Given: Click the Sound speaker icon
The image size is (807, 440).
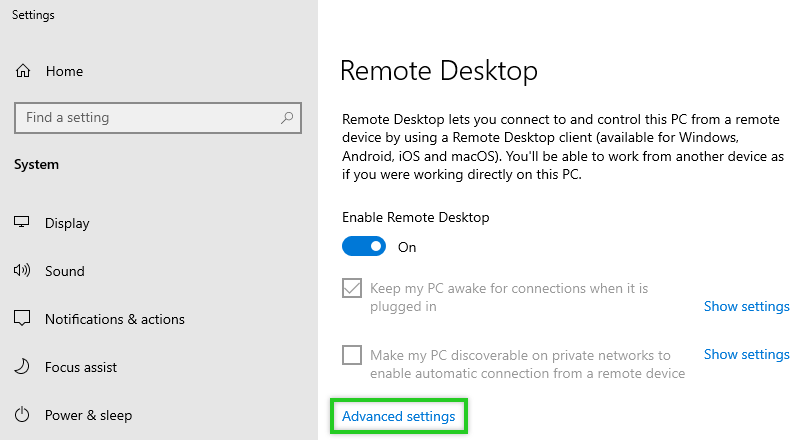Looking at the screenshot, I should click(23, 271).
